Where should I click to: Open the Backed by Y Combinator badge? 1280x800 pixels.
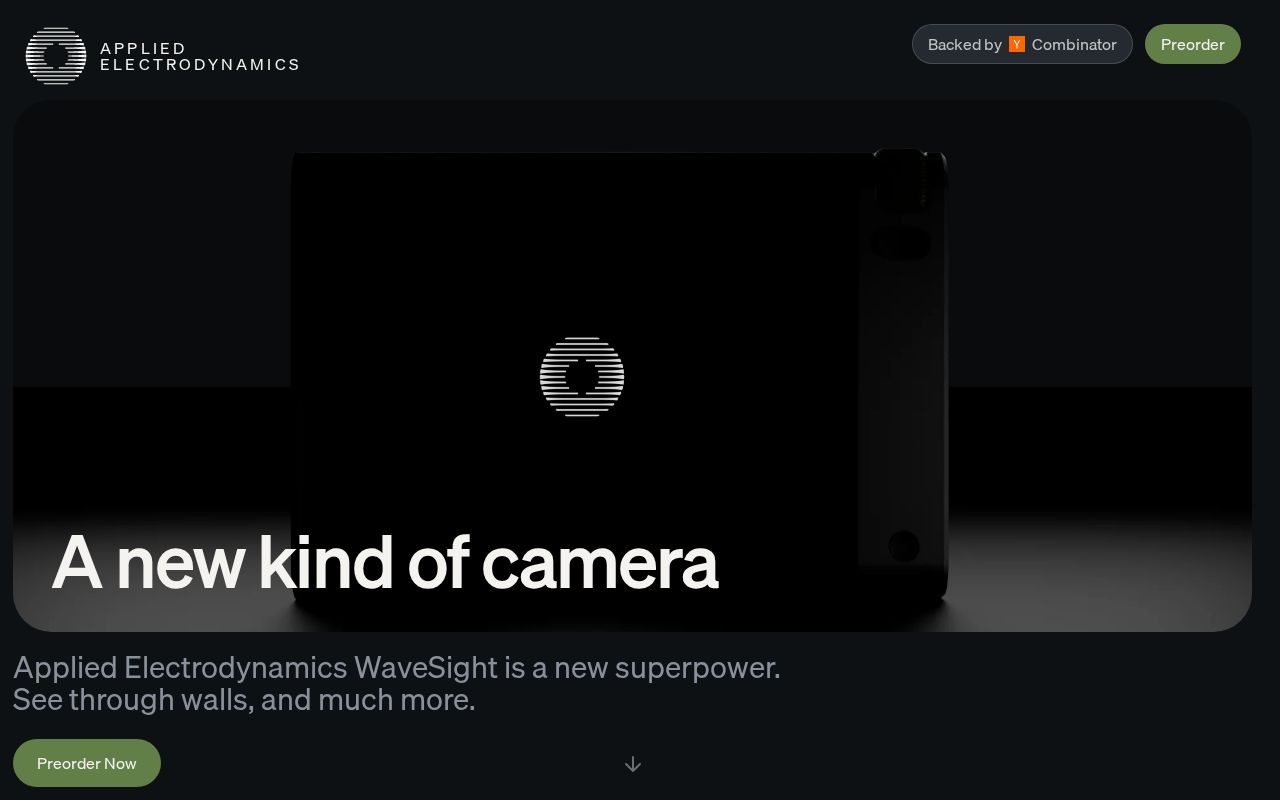(1022, 44)
